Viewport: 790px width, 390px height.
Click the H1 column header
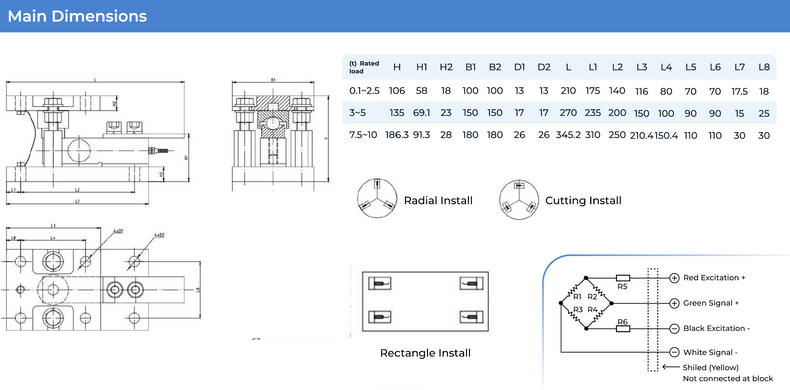(x=421, y=67)
